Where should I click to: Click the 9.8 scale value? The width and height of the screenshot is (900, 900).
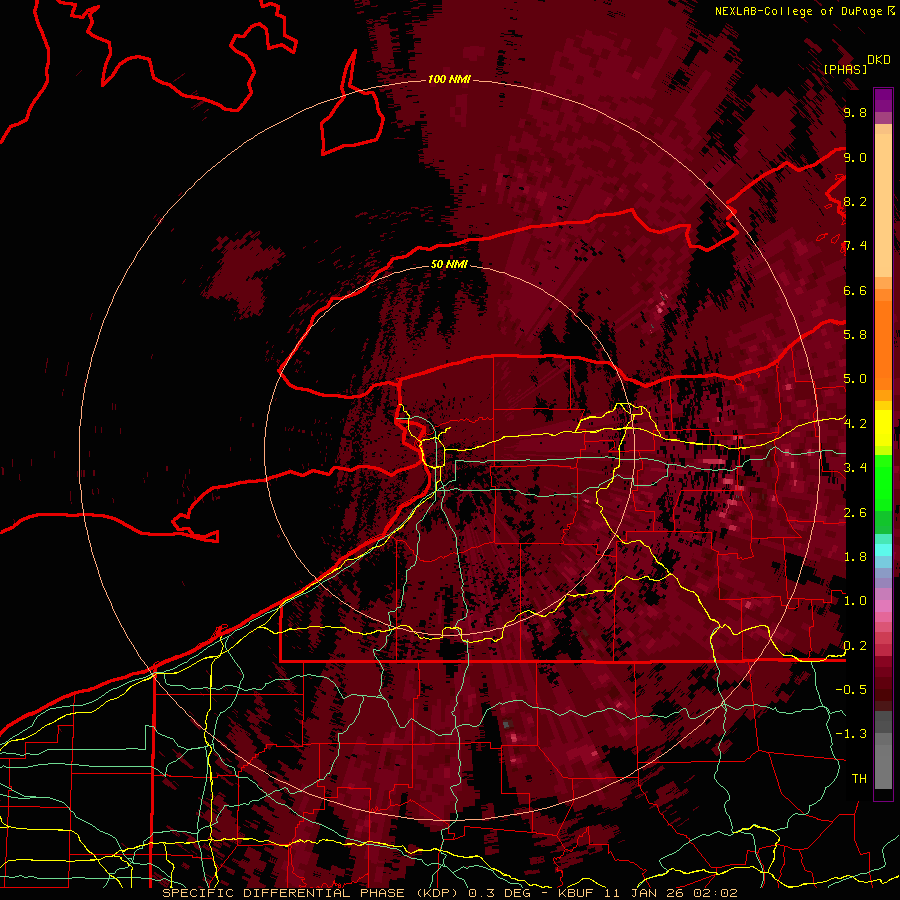click(x=855, y=112)
